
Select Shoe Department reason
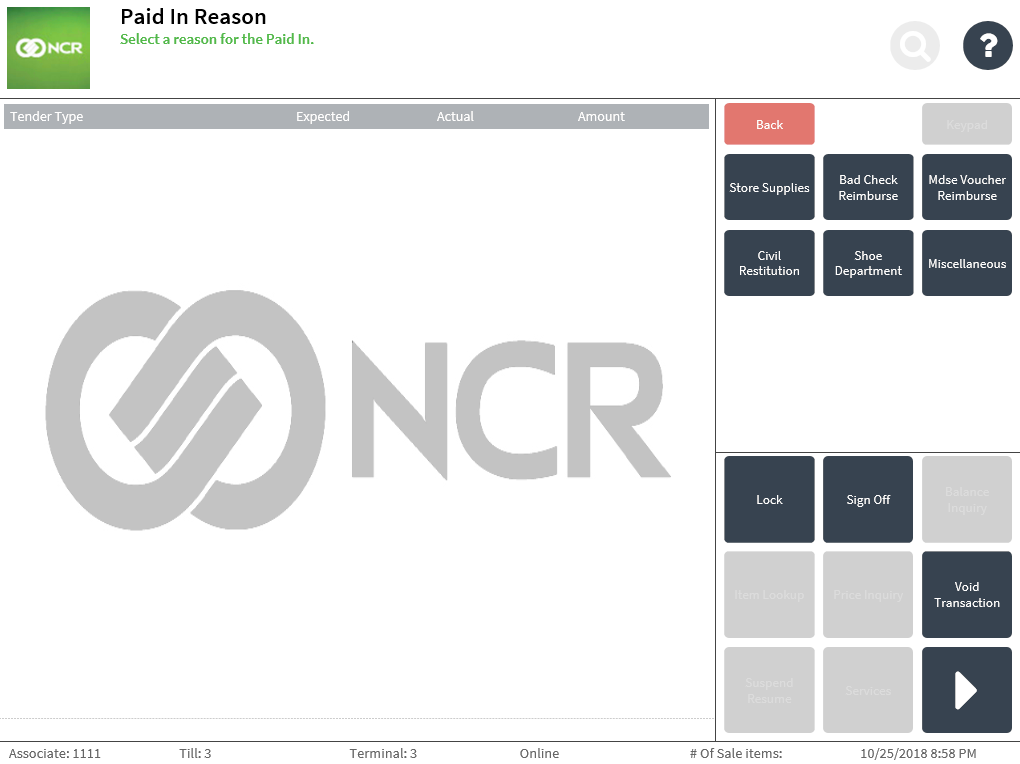click(868, 263)
